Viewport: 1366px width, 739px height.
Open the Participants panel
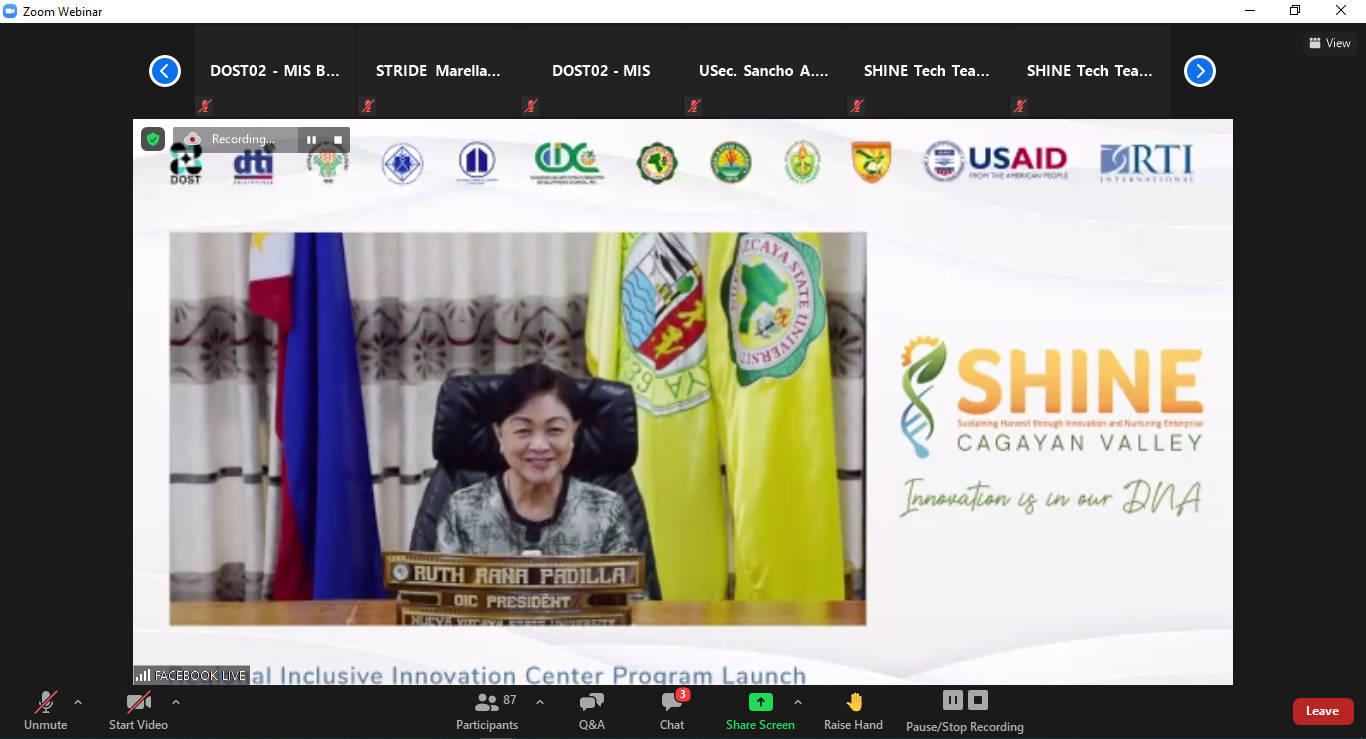pos(487,710)
